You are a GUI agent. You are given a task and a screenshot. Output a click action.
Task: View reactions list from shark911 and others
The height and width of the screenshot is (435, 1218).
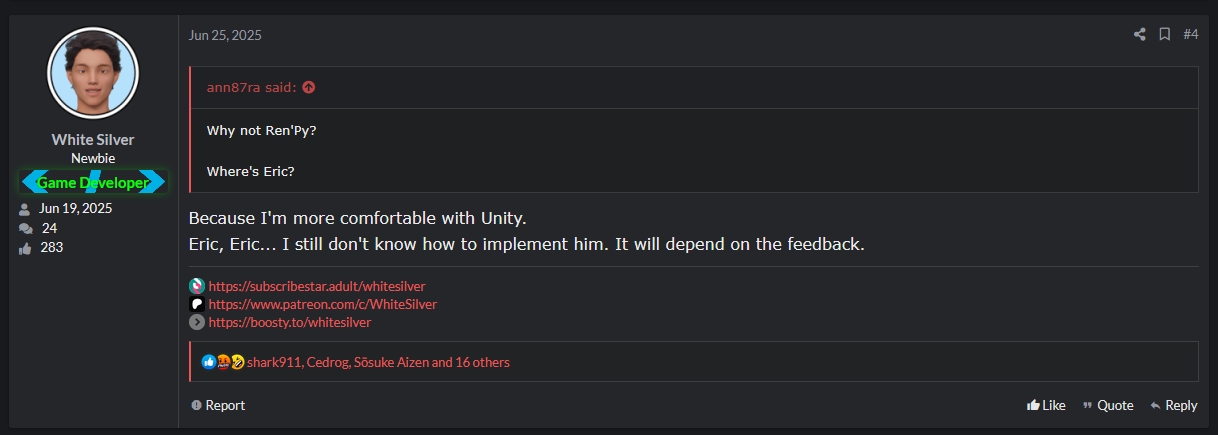click(x=378, y=362)
